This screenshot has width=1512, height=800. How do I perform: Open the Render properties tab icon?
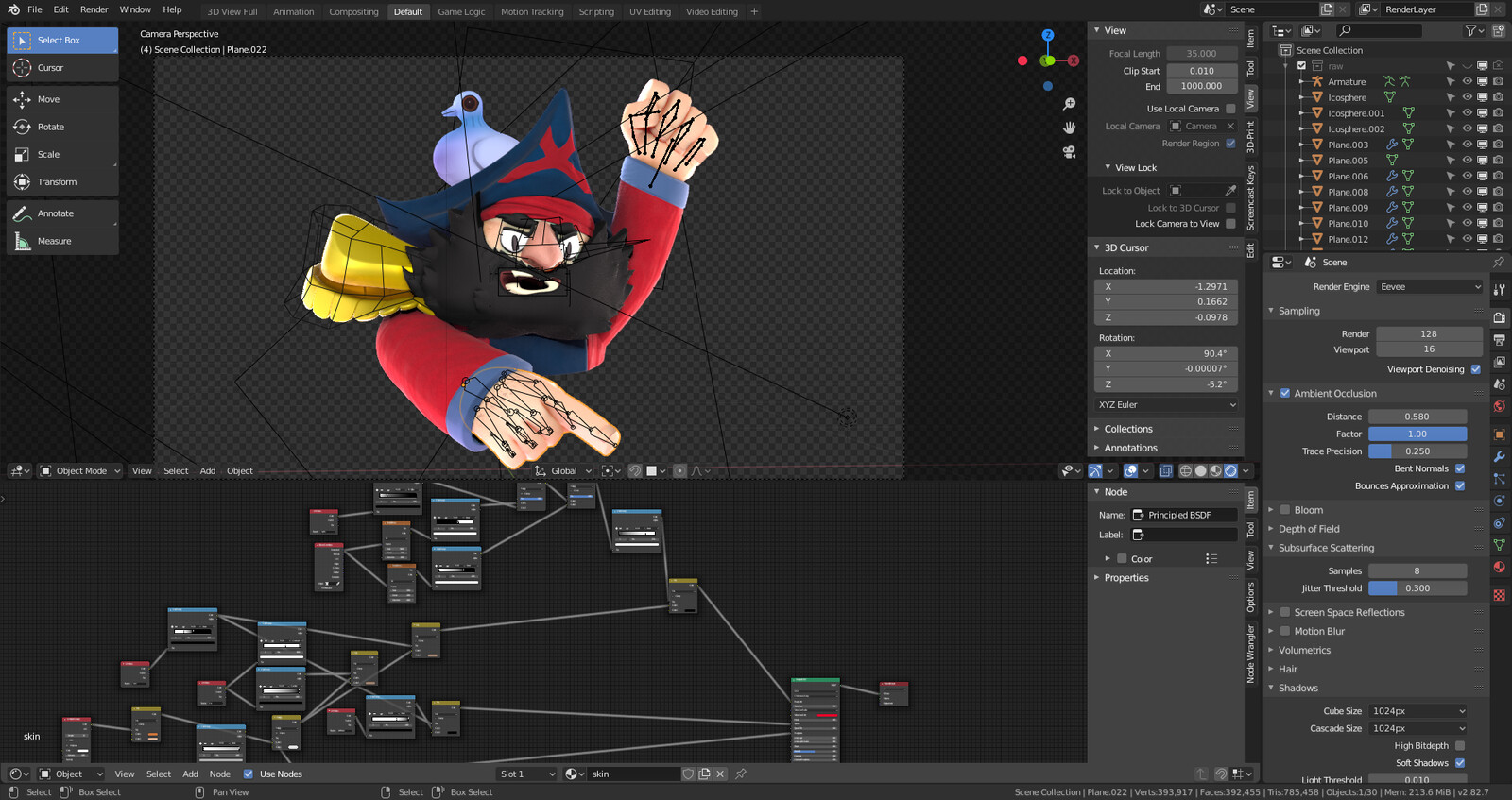click(x=1500, y=317)
